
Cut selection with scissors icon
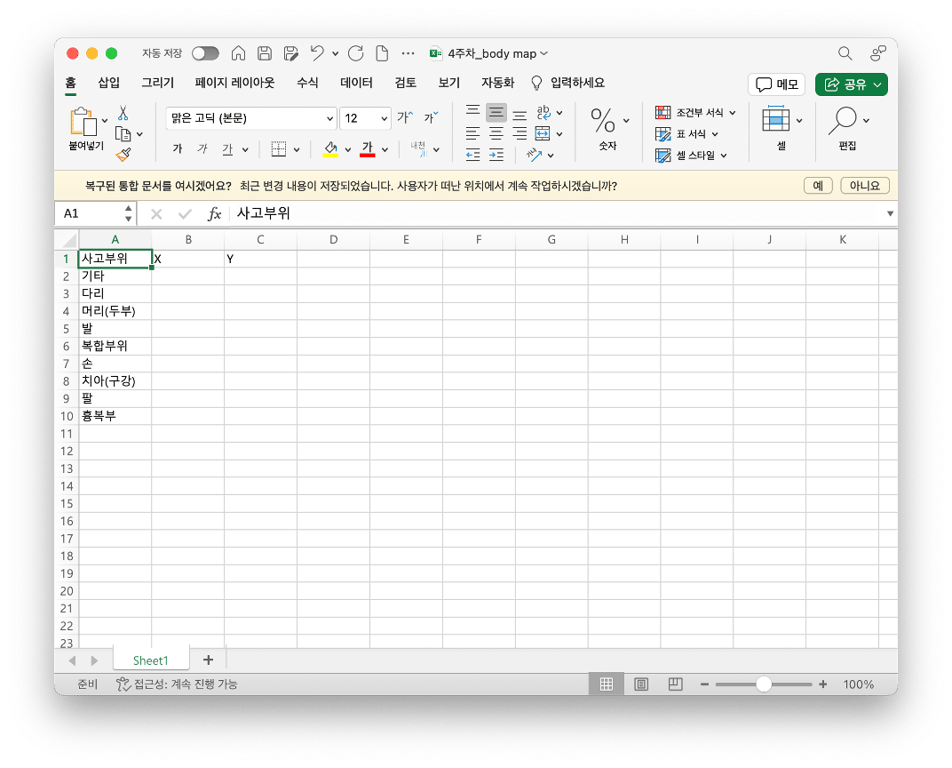pos(123,113)
